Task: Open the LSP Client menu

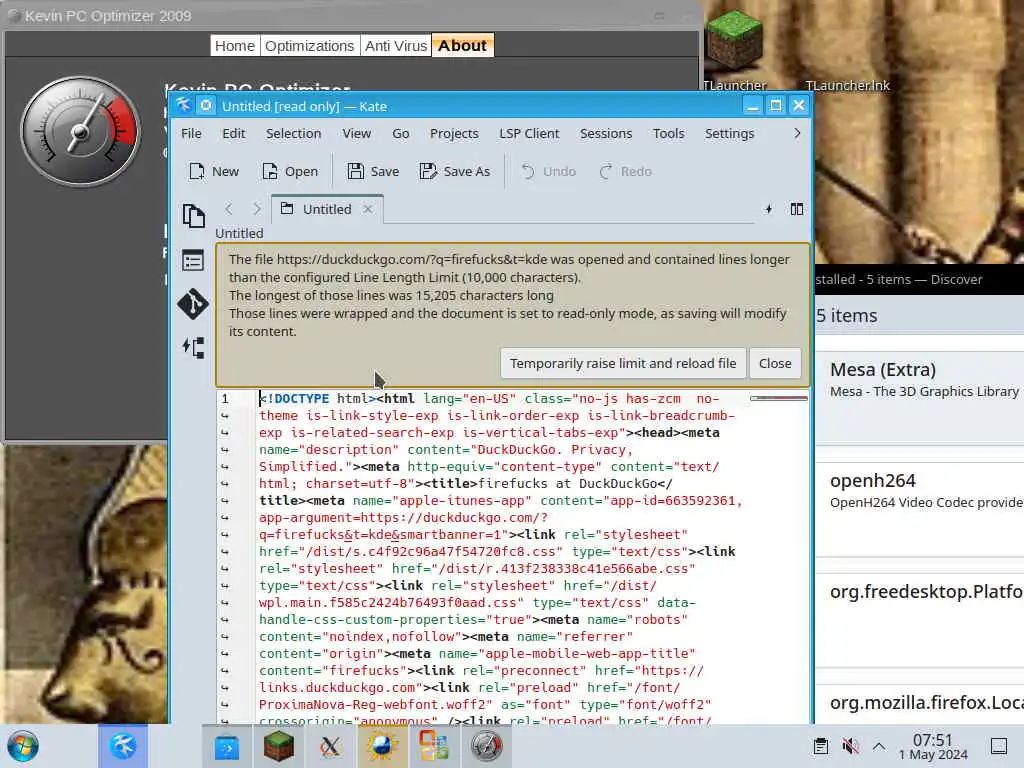Action: [x=529, y=133]
